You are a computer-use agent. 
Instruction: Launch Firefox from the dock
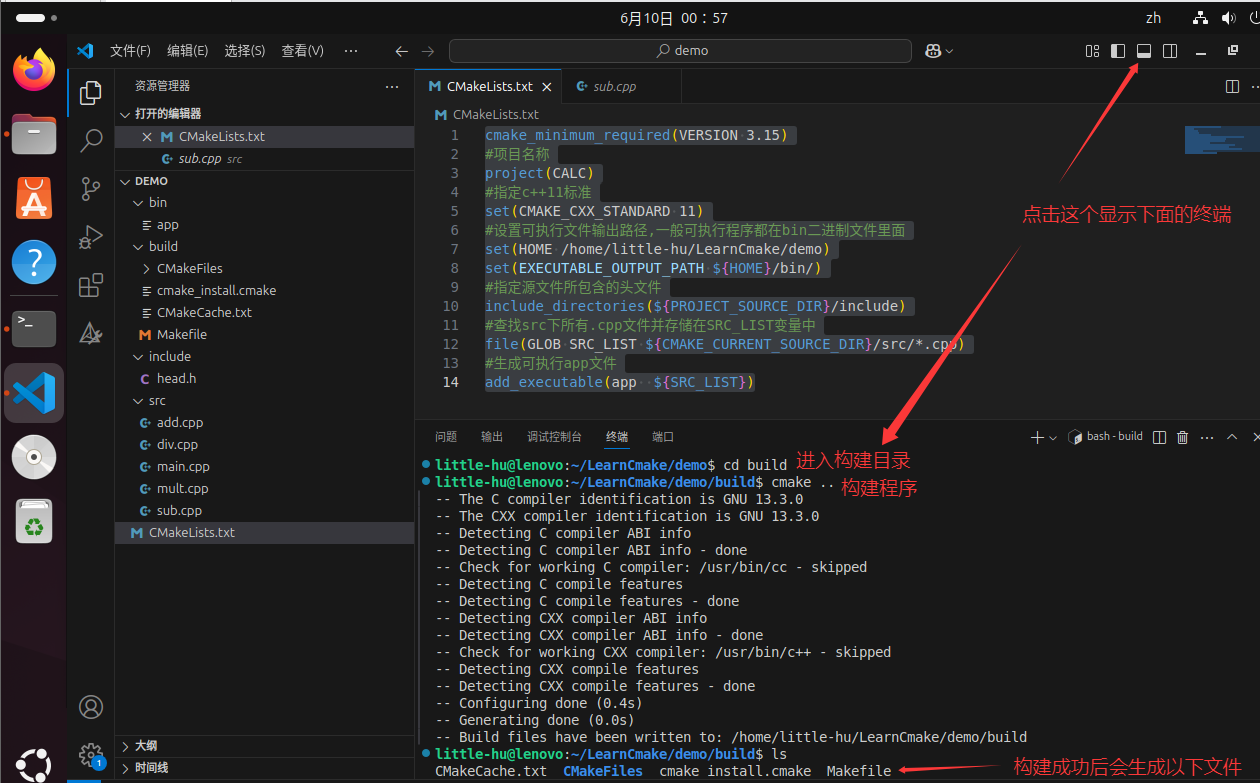coord(33,71)
